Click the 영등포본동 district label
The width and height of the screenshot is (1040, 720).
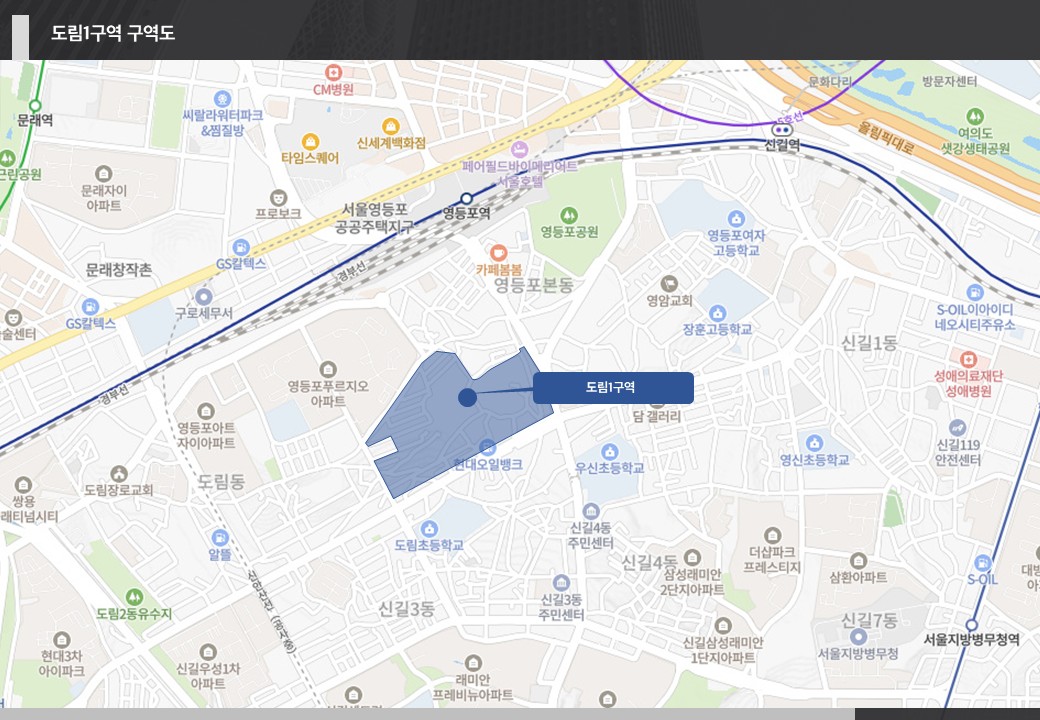pos(533,285)
